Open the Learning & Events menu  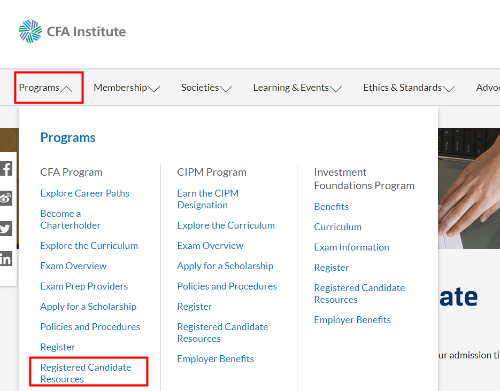(297, 88)
